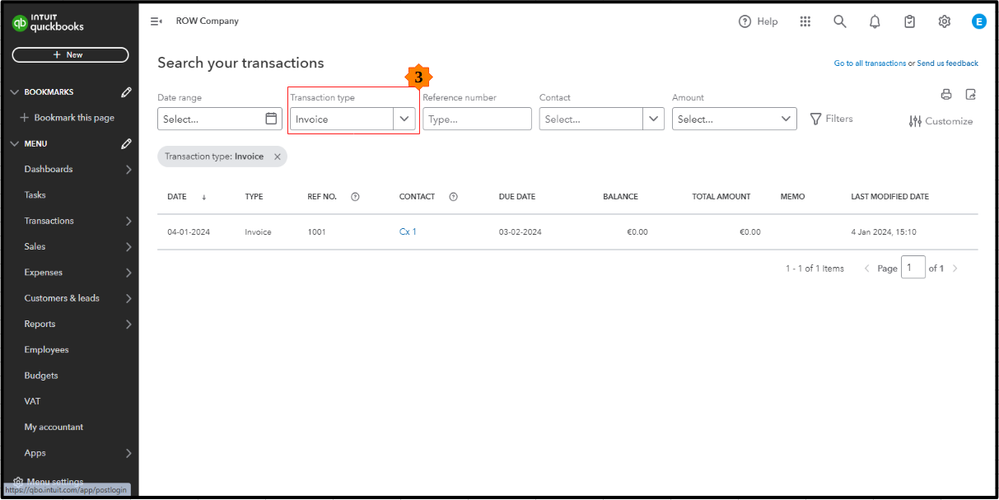Expand Reports submenu
This screenshot has width=999, height=500.
tap(129, 324)
